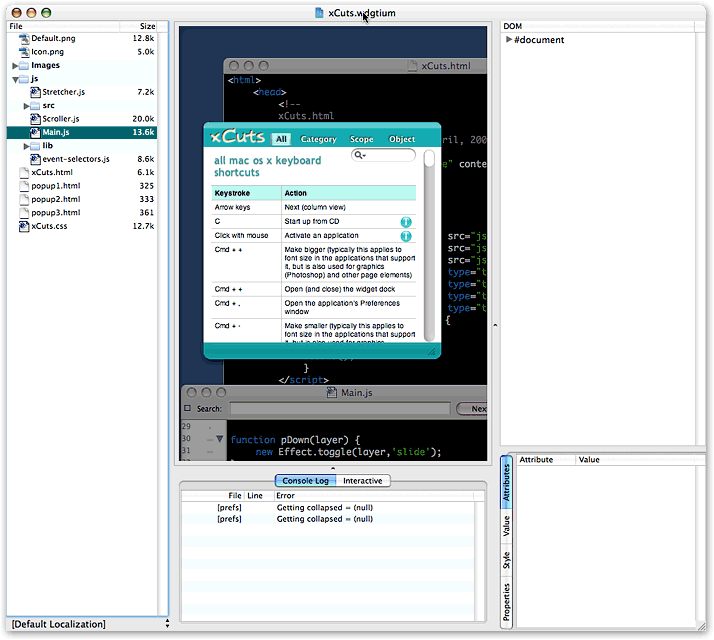Collapse code fold triangle at line 30
This screenshot has height=640, width=714.
(219, 439)
